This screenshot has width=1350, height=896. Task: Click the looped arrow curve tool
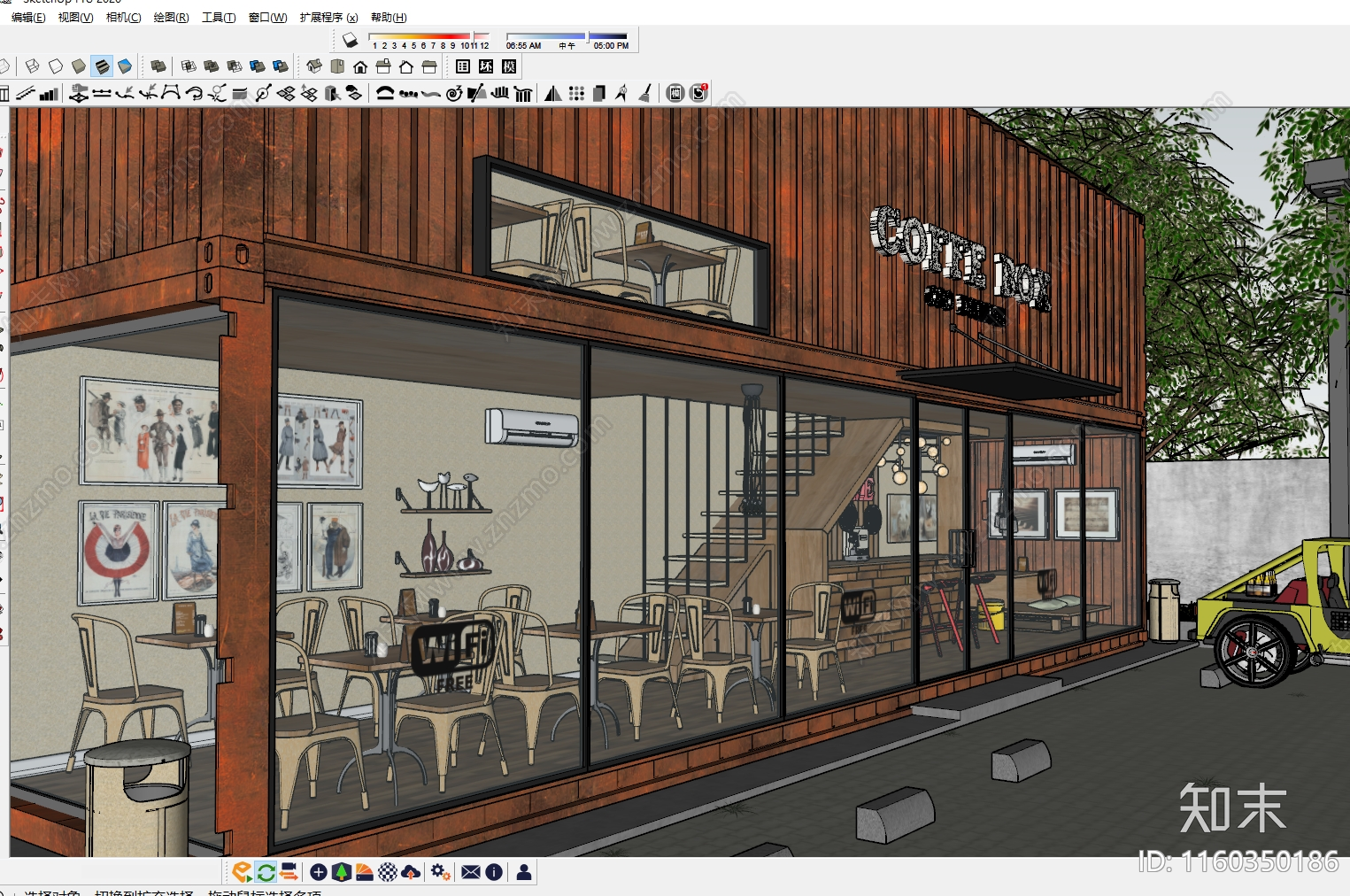coord(194,93)
